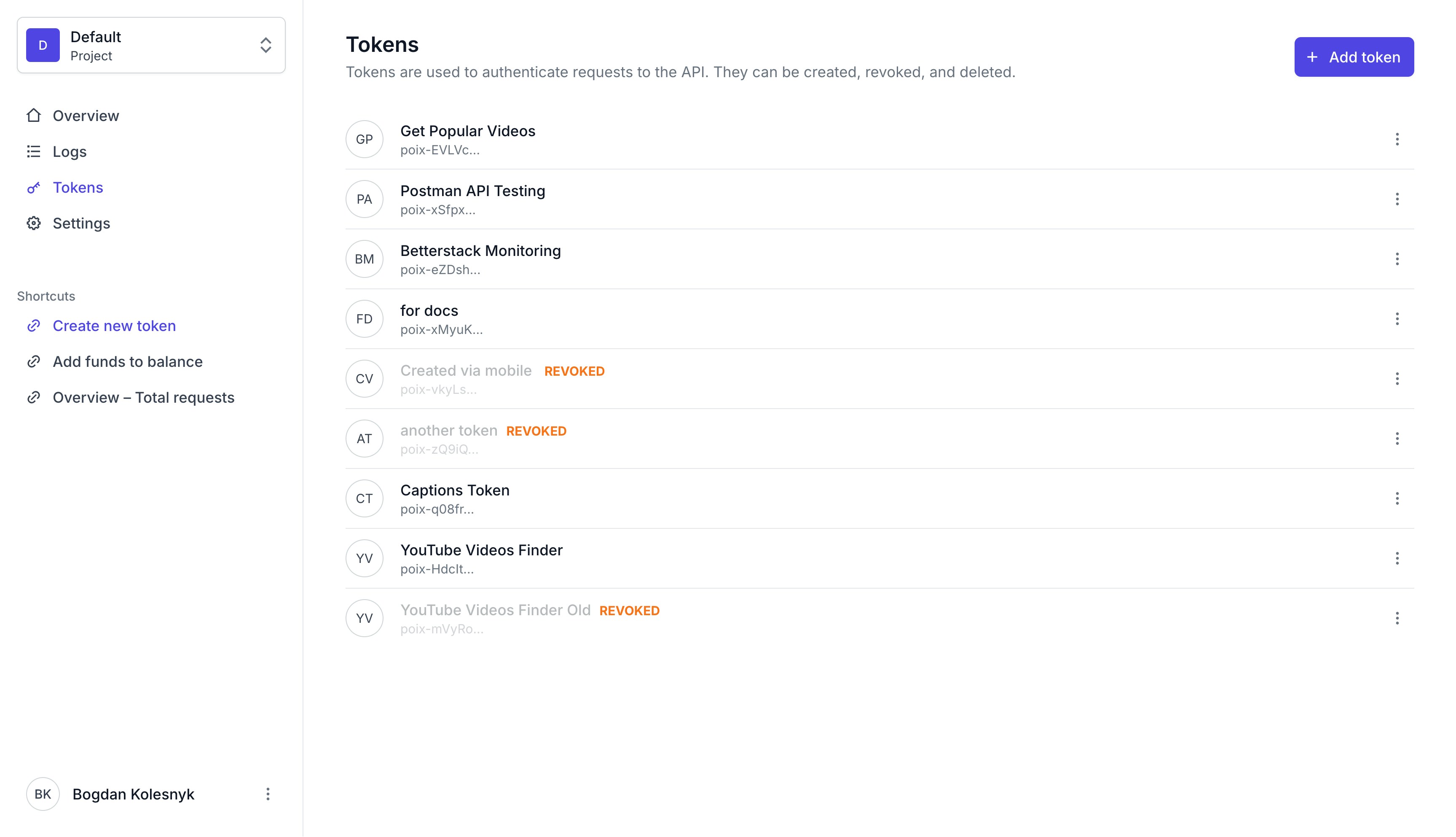This screenshot has width=1456, height=837.
Task: Click the REVOKED badge on another token
Action: tap(536, 431)
